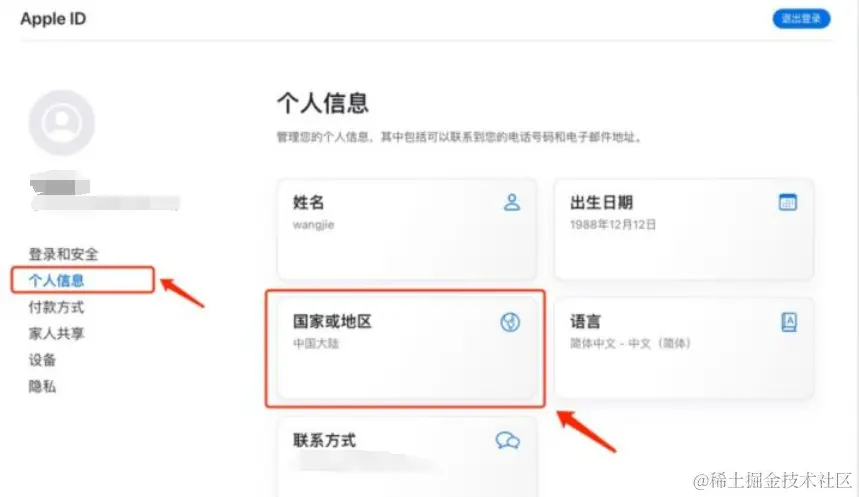859x497 pixels.
Task: Open 家人共享 in the sidebar
Action: click(56, 333)
